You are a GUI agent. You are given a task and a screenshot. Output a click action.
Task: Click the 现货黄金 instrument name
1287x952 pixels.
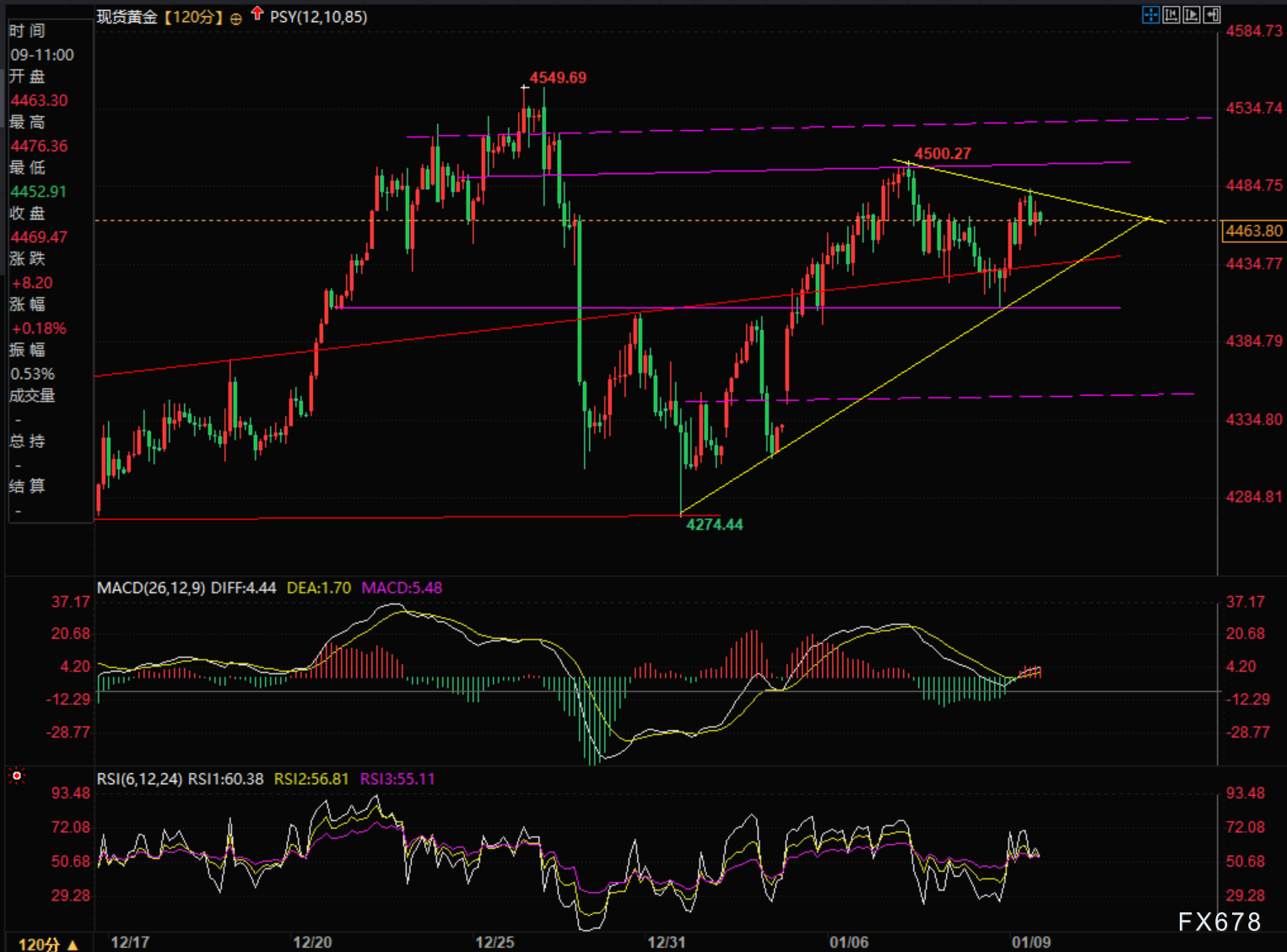(x=127, y=17)
